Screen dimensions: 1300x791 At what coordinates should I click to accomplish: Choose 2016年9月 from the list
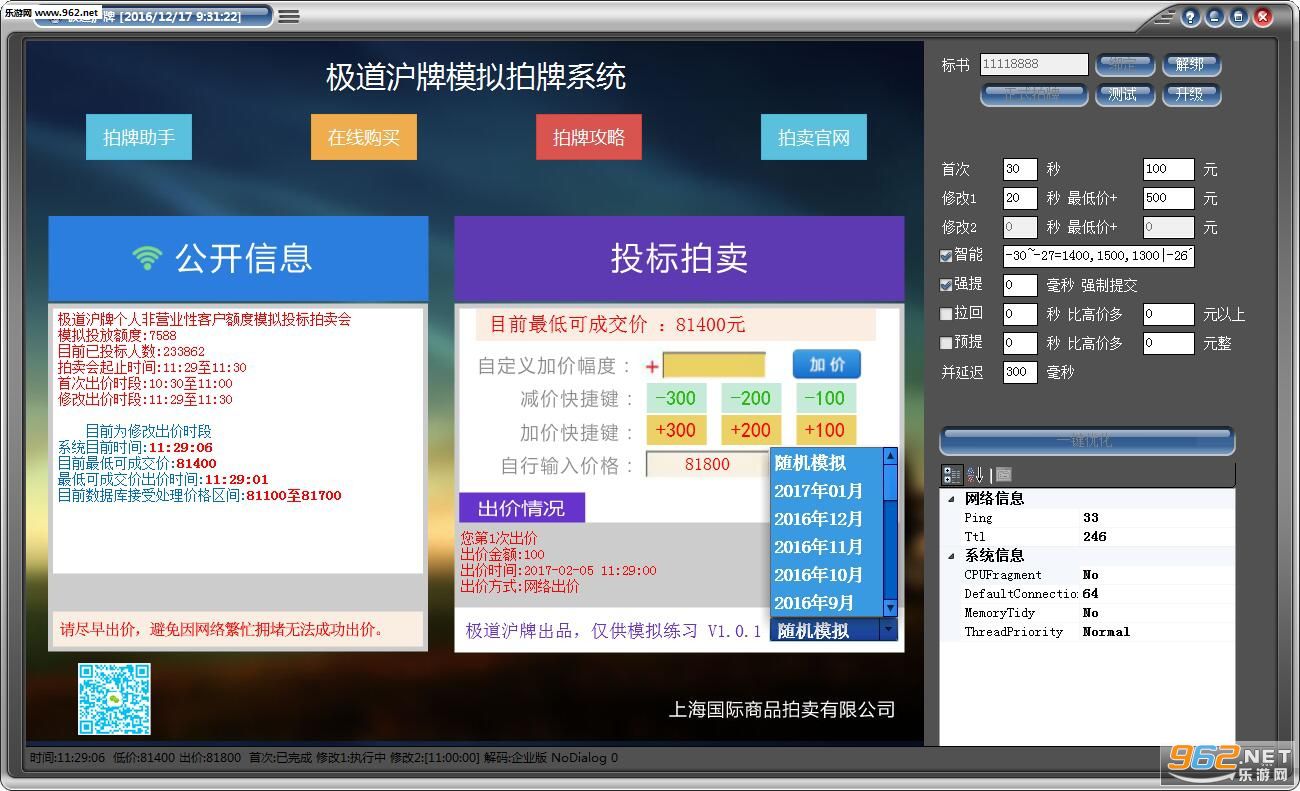(x=826, y=603)
